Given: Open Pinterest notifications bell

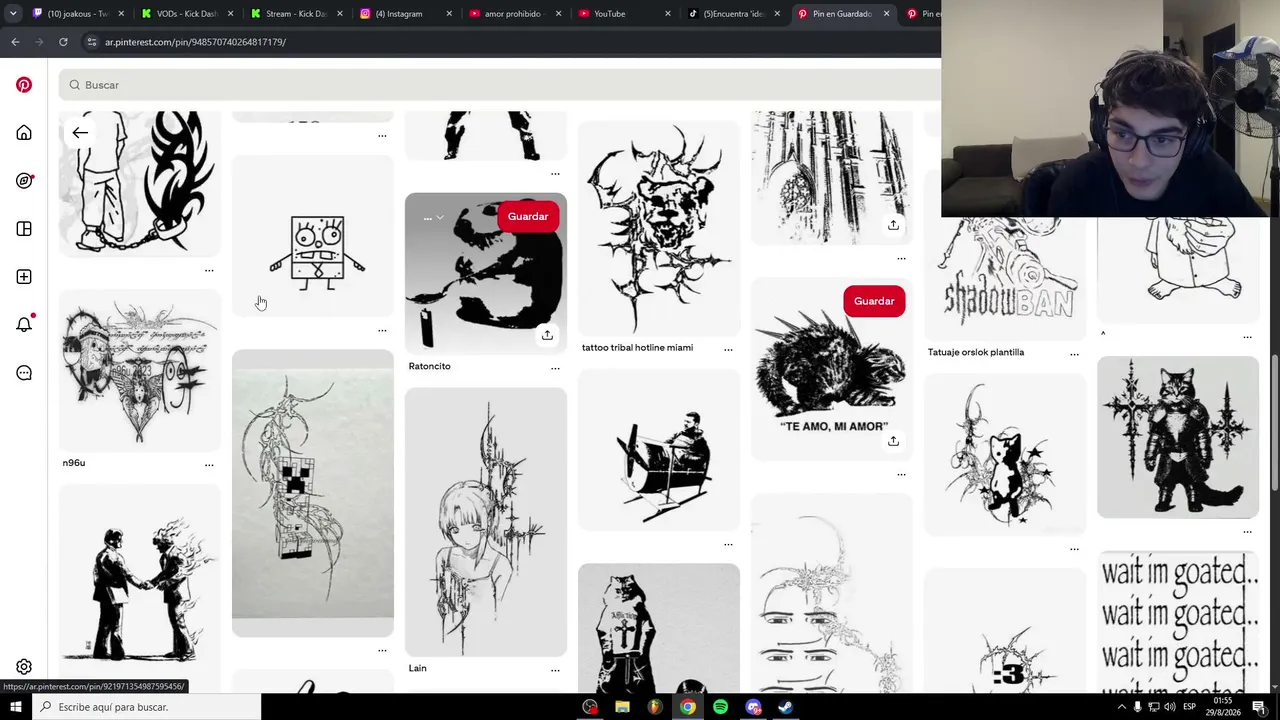Looking at the screenshot, I should (24, 324).
